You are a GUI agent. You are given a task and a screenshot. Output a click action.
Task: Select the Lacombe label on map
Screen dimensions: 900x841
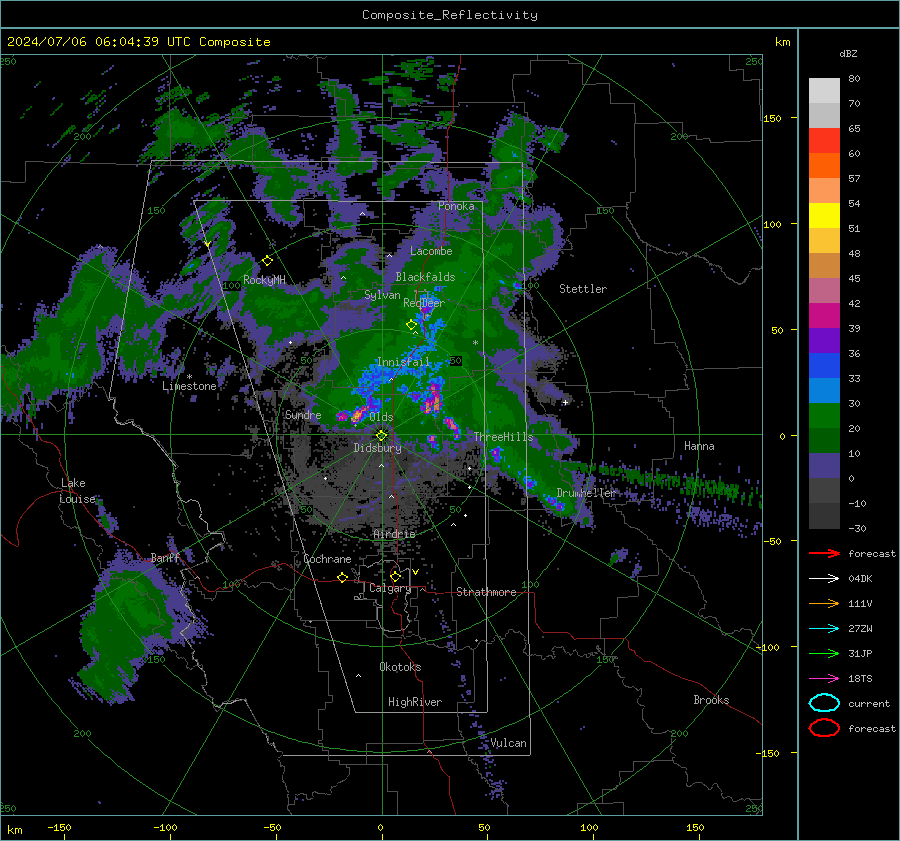tap(431, 251)
